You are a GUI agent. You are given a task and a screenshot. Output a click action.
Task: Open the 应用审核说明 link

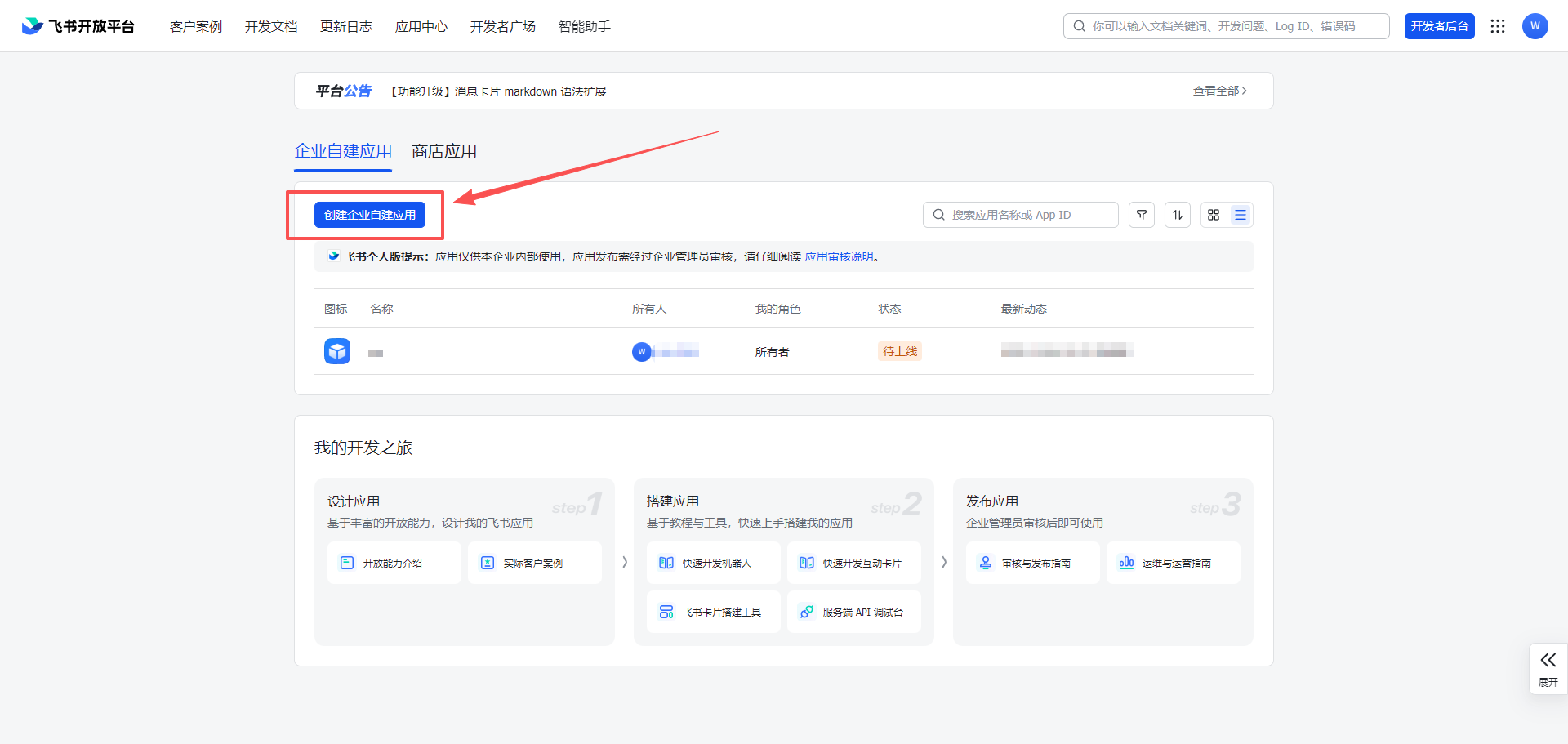click(x=839, y=256)
